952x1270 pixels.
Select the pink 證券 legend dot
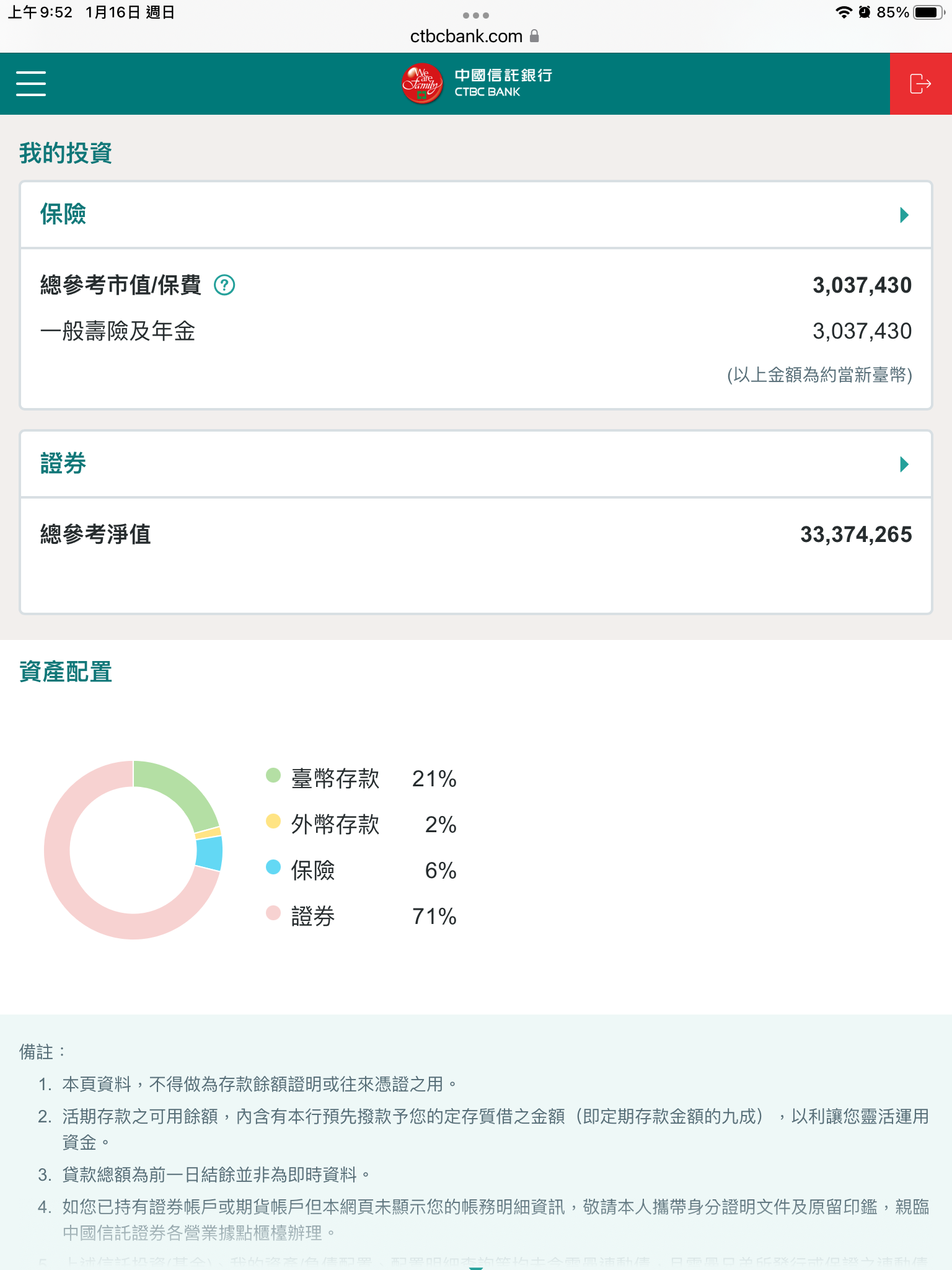[x=273, y=913]
